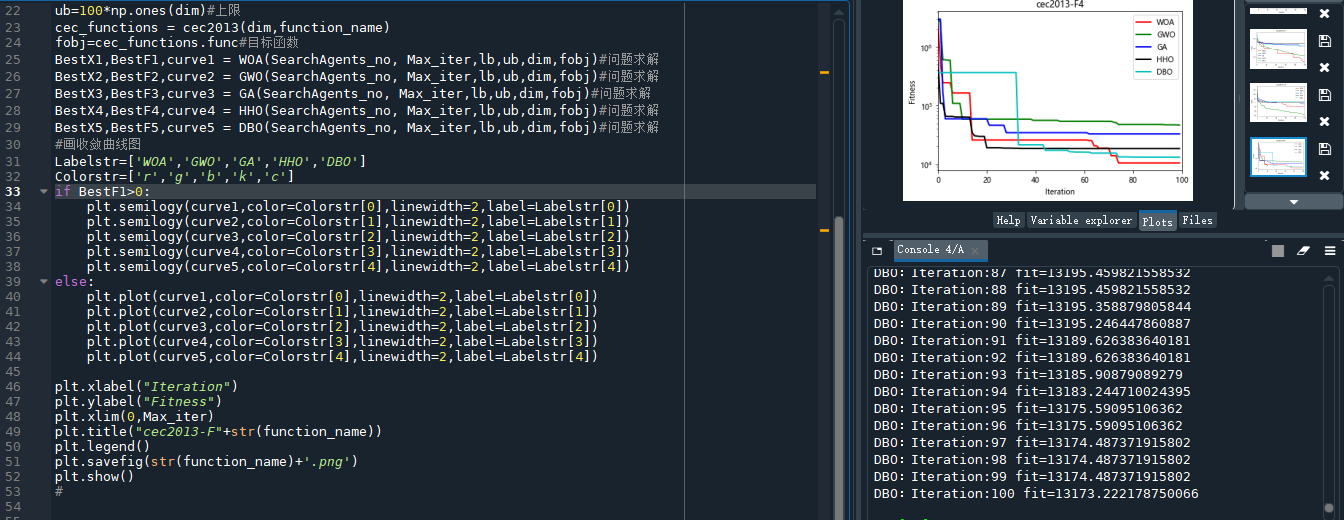The width and height of the screenshot is (1344, 520).
Task: Switch to the Variable explorer tab
Action: [1081, 220]
